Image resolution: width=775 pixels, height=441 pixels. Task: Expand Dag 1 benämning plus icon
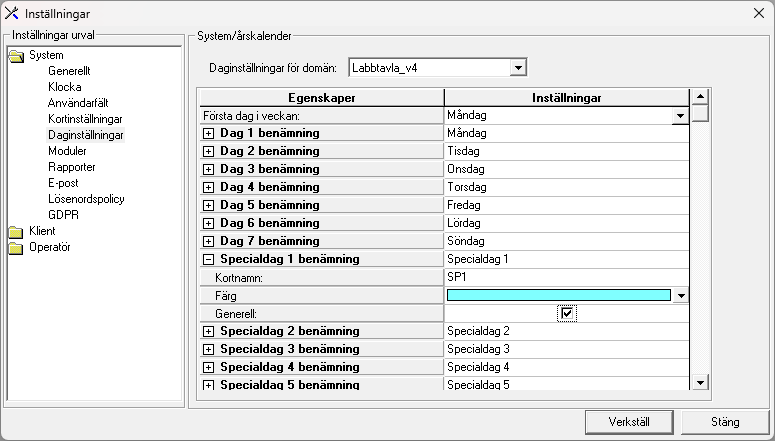tap(209, 133)
